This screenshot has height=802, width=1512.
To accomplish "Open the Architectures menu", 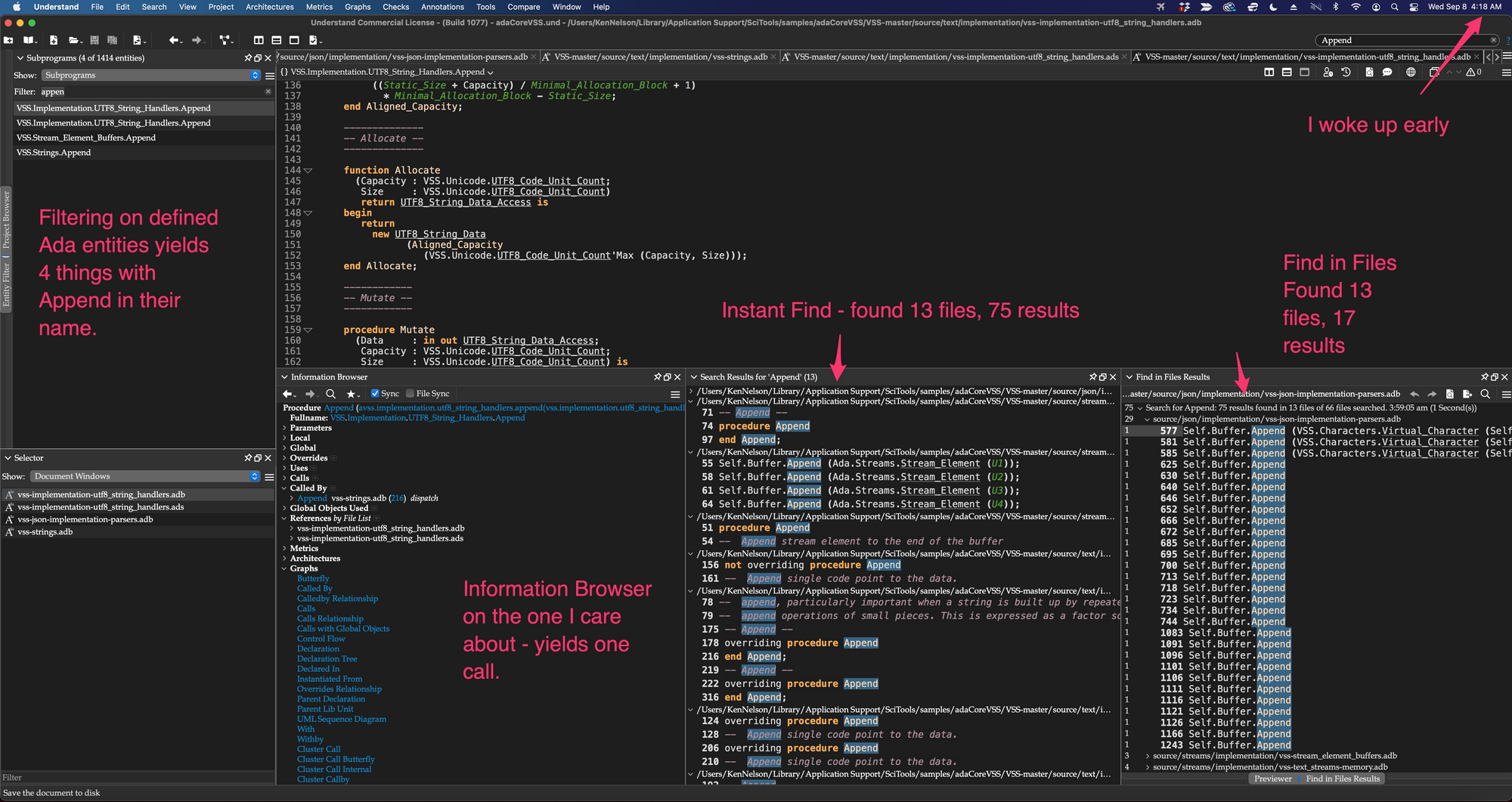I will click(x=269, y=7).
